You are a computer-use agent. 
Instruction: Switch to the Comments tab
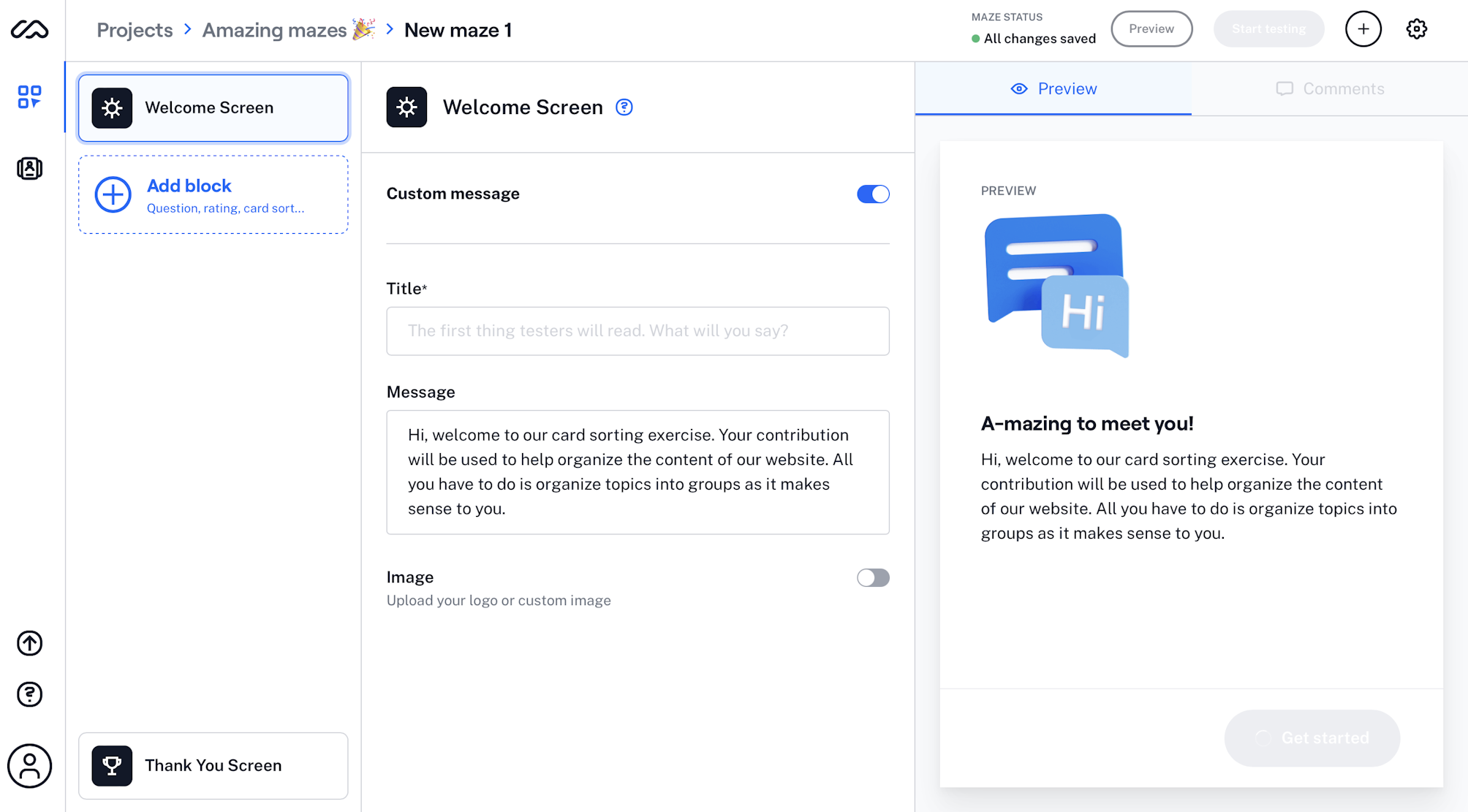point(1330,89)
